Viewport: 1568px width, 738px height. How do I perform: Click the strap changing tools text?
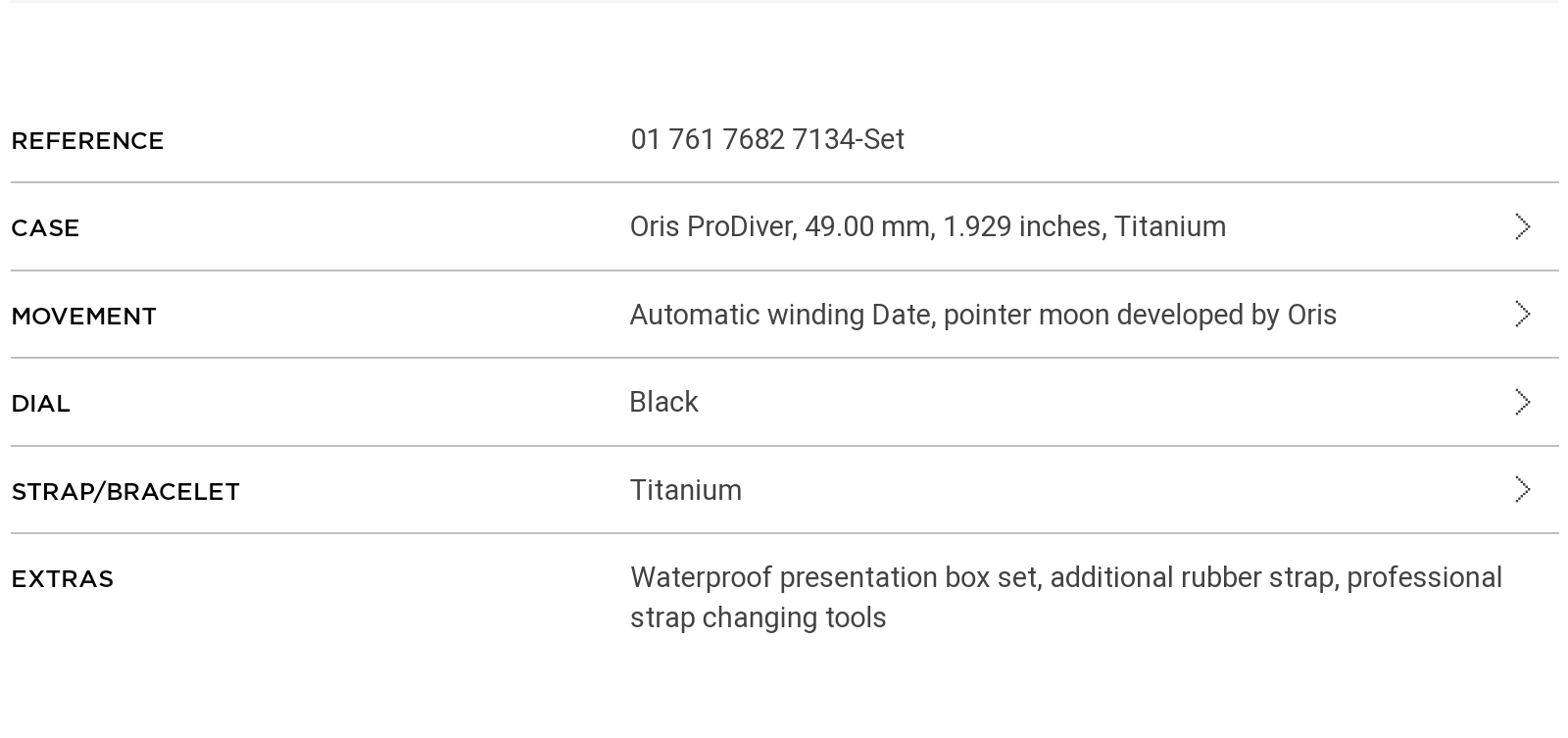pyautogui.click(x=758, y=617)
